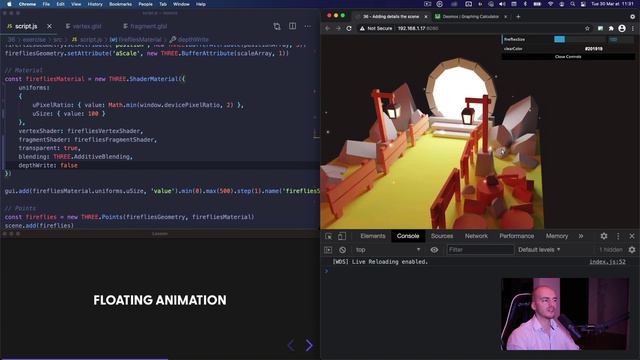
Task: Expand more DevTools tabs with double chevron
Action: 581,236
